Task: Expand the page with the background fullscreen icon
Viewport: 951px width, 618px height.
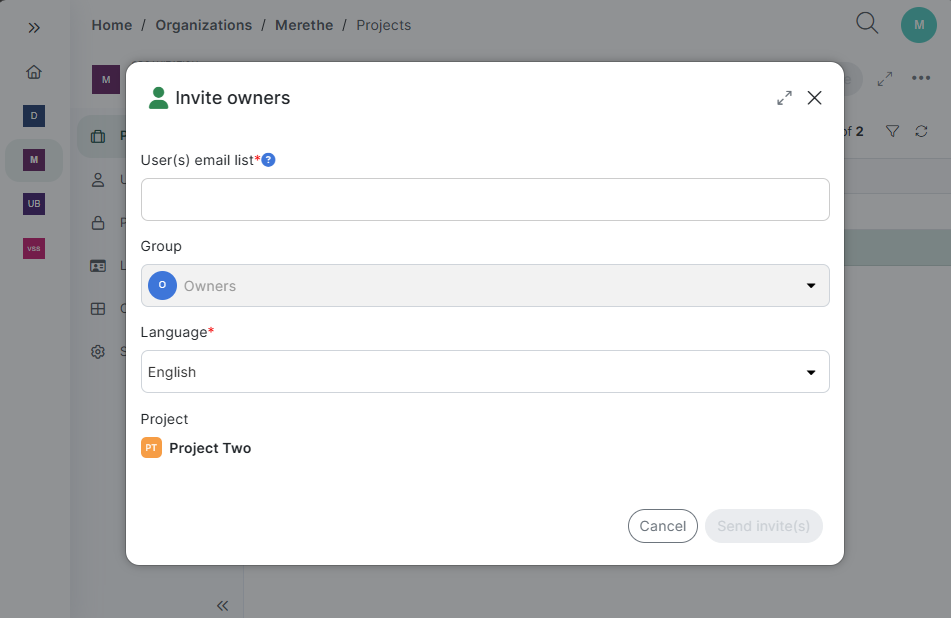Action: tap(885, 79)
